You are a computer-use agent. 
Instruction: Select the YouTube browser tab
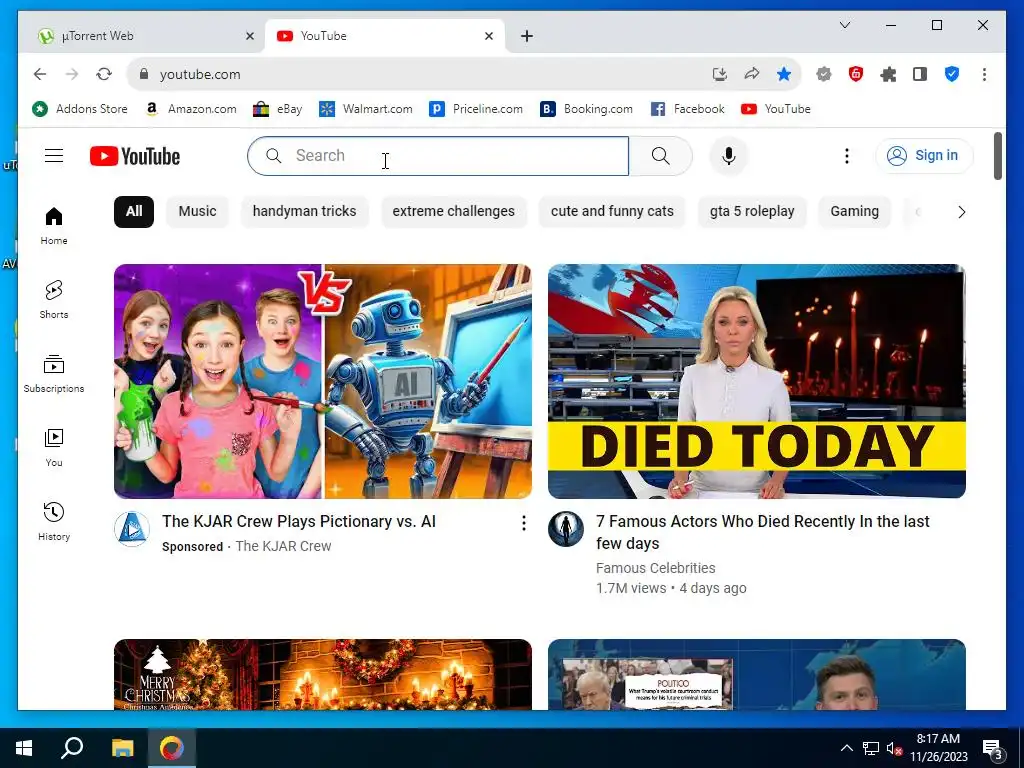click(385, 36)
